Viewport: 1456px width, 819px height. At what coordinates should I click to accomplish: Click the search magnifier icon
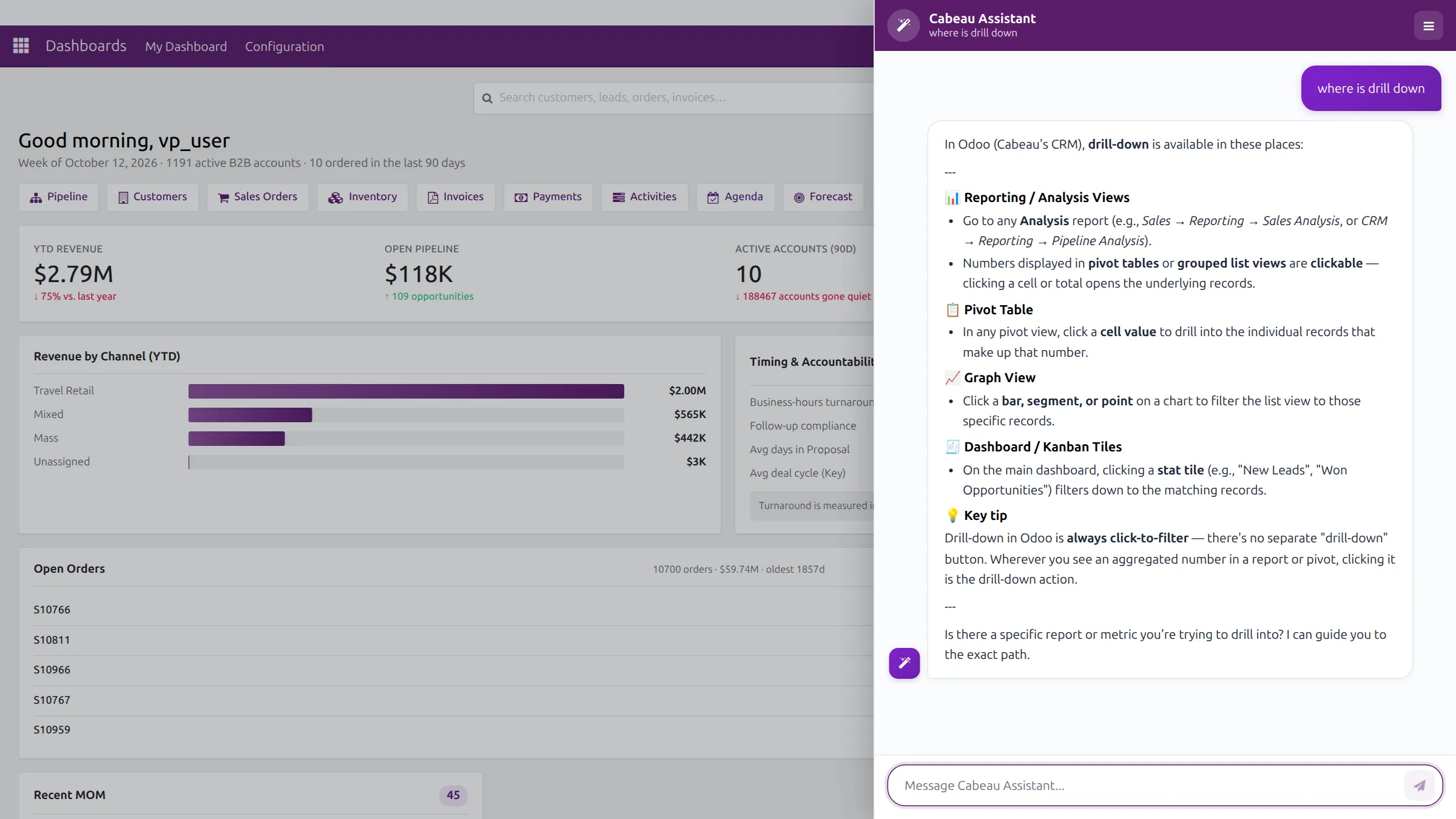click(487, 98)
